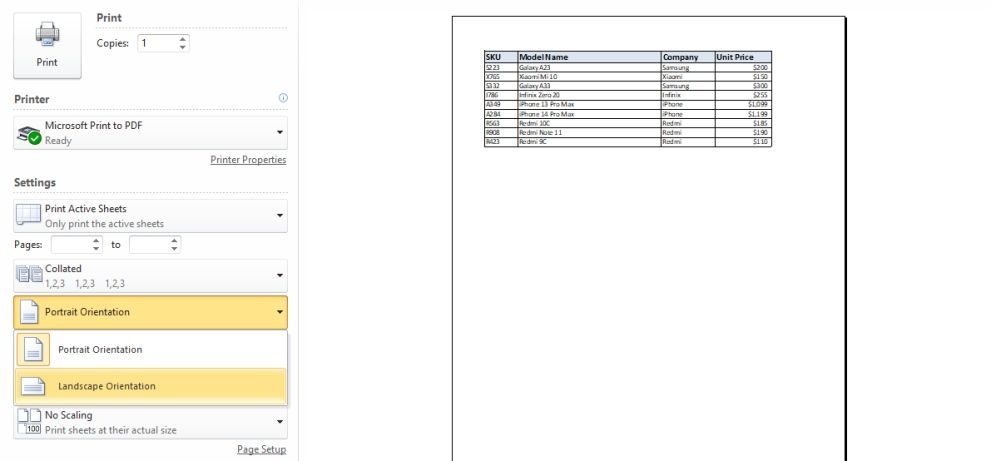This screenshot has width=991, height=461.
Task: Open the Microsoft Print to PDF dropdown
Action: [150, 133]
